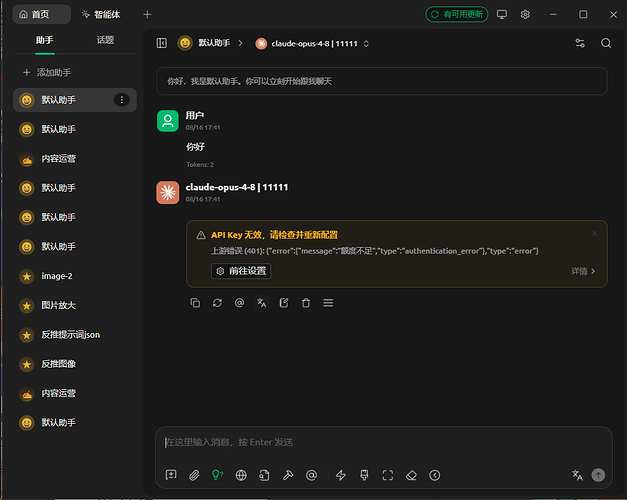Image resolution: width=627 pixels, height=500 pixels.
Task: Click the 默认助手 name in chat header
Action: 214,43
